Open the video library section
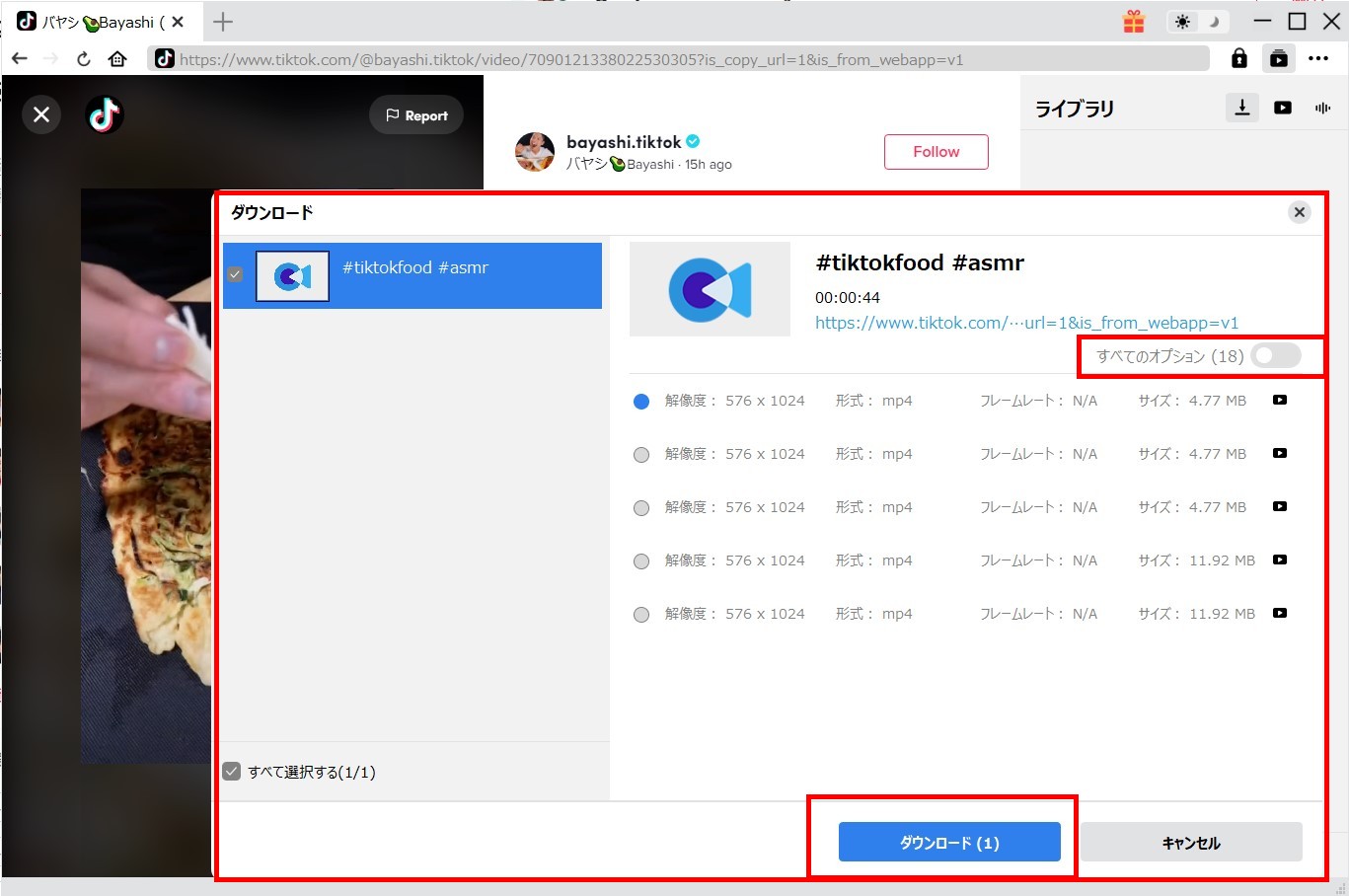1349x896 pixels. click(x=1282, y=108)
